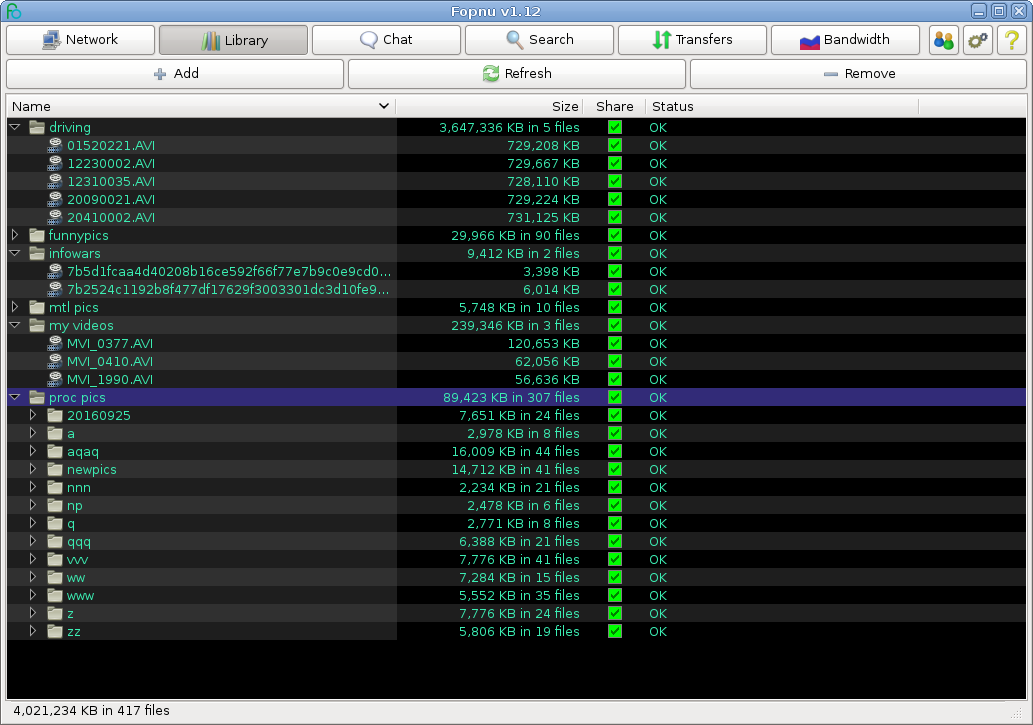Click the video file icon for 01520221.AVI
This screenshot has height=725, width=1033.
tap(56, 146)
